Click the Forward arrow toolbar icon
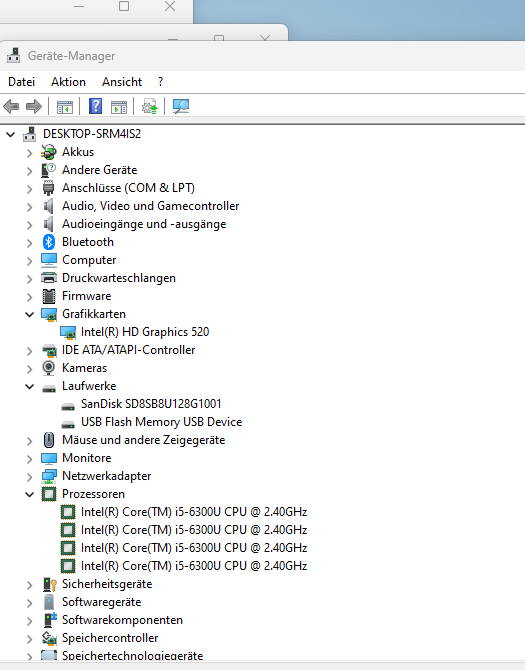Viewport: 525px width, 670px height. 34,106
